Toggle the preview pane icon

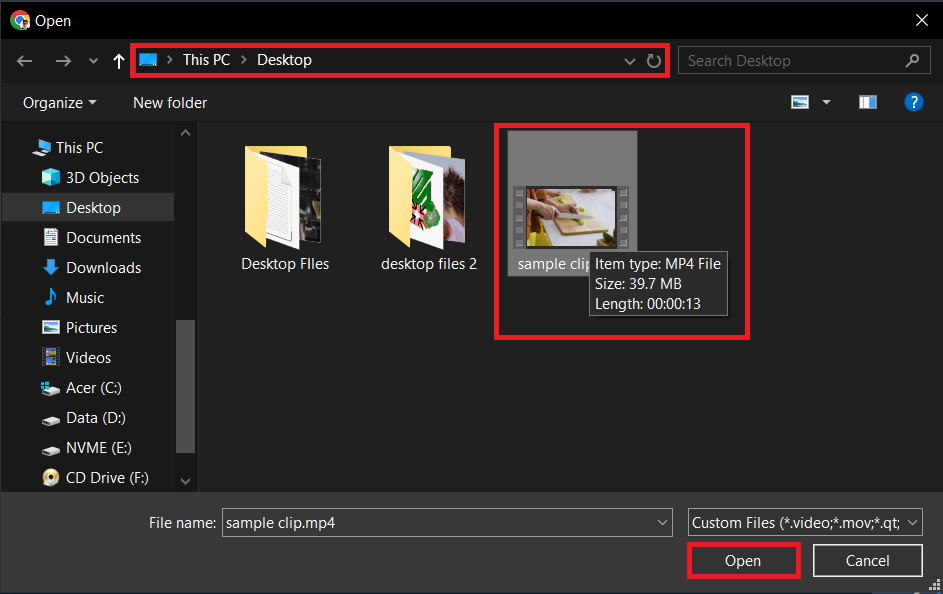(866, 101)
